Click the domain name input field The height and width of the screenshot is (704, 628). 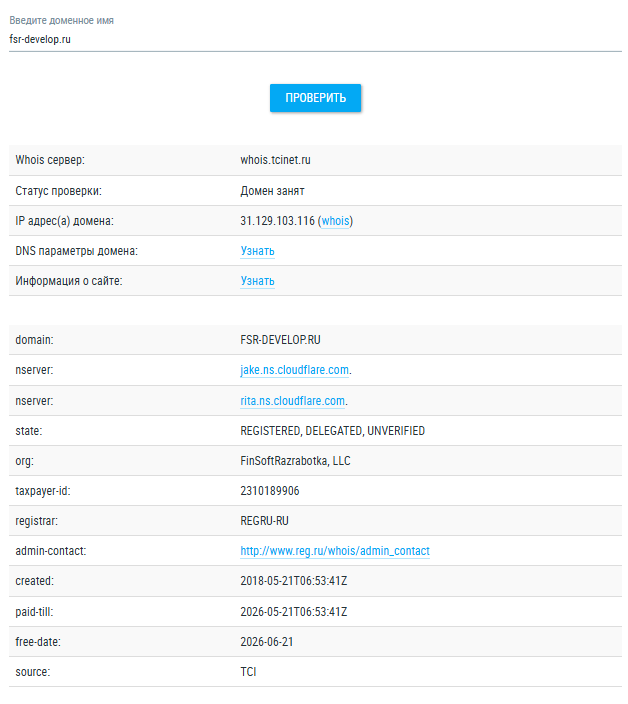315,40
